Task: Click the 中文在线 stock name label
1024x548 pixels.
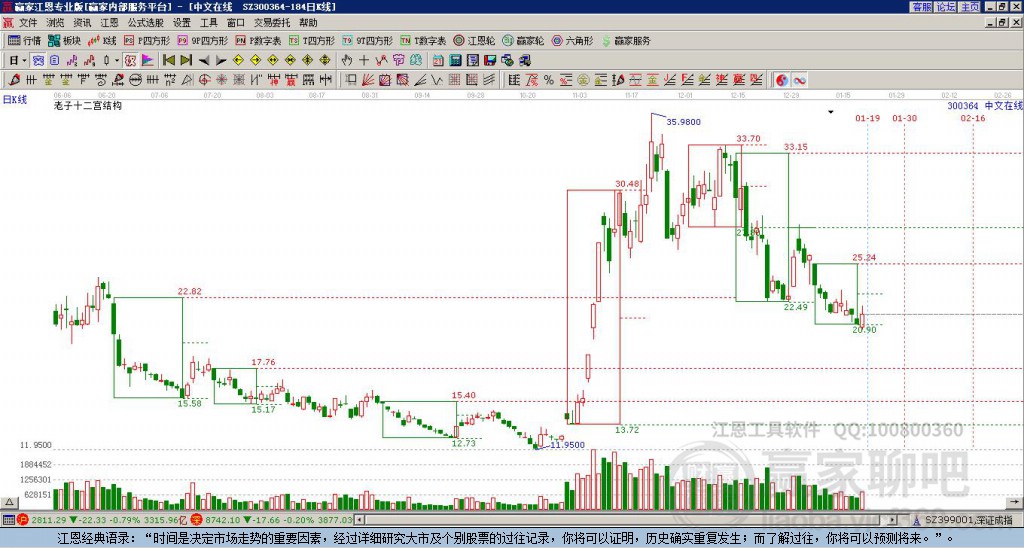Action: [x=1003, y=106]
